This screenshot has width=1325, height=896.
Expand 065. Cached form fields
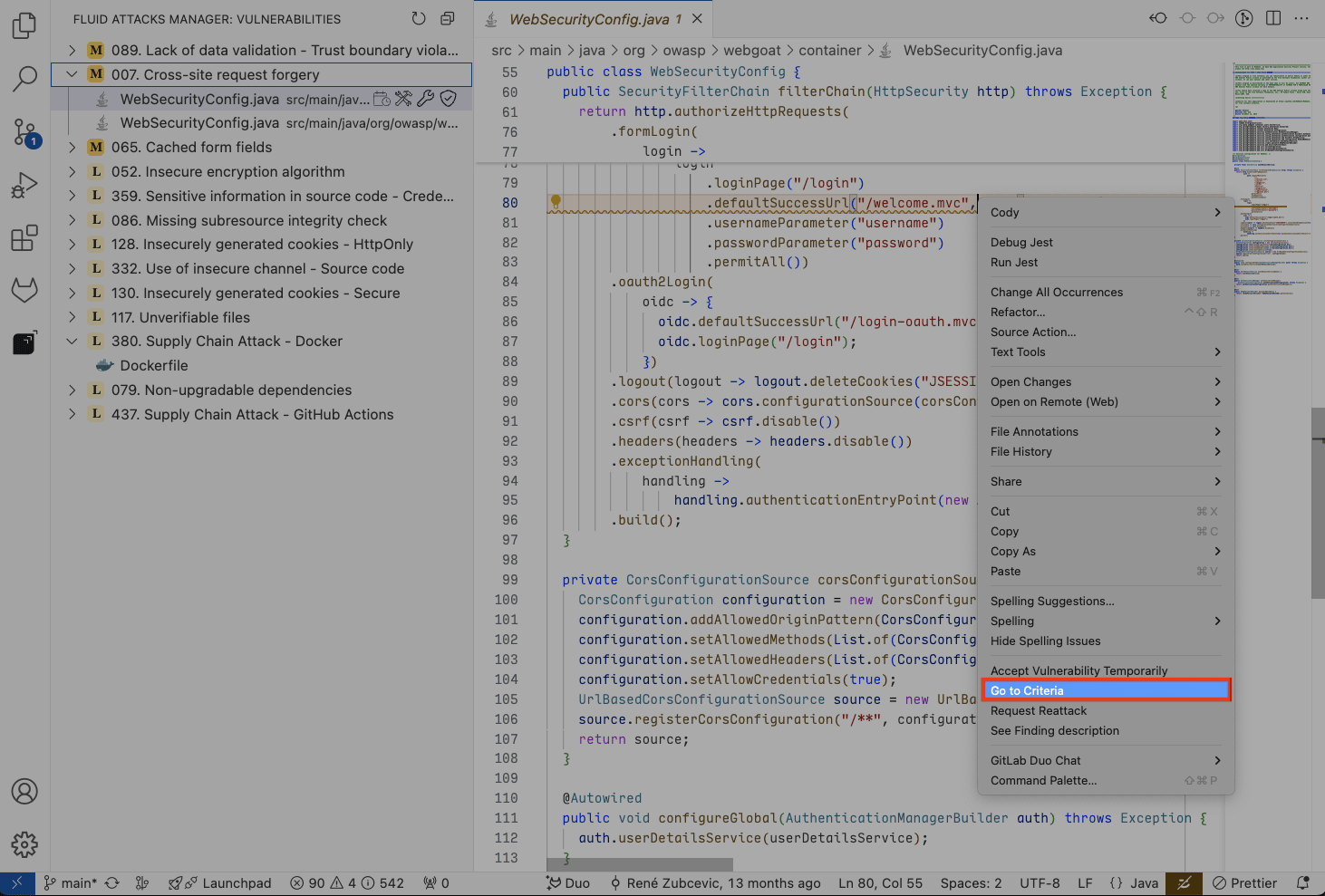[72, 147]
